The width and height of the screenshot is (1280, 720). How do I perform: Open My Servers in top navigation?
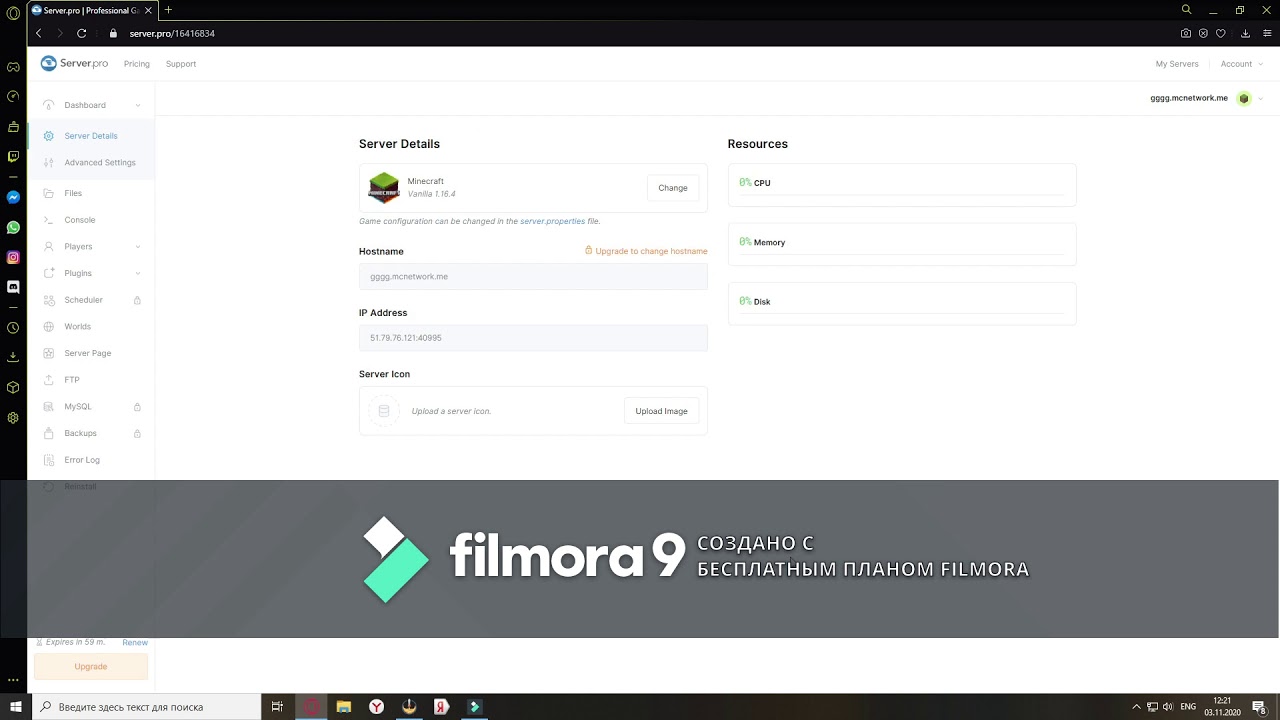point(1177,64)
